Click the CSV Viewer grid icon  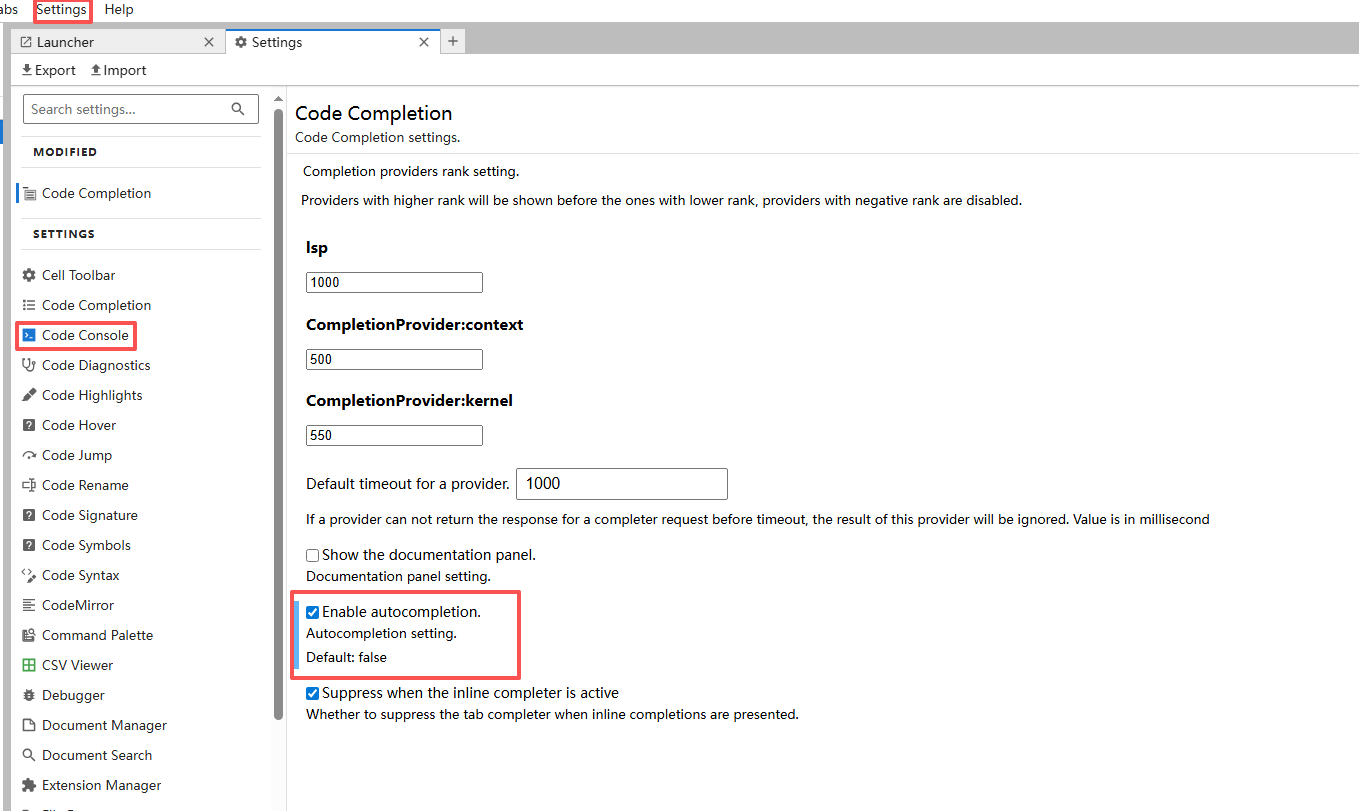[x=29, y=665]
